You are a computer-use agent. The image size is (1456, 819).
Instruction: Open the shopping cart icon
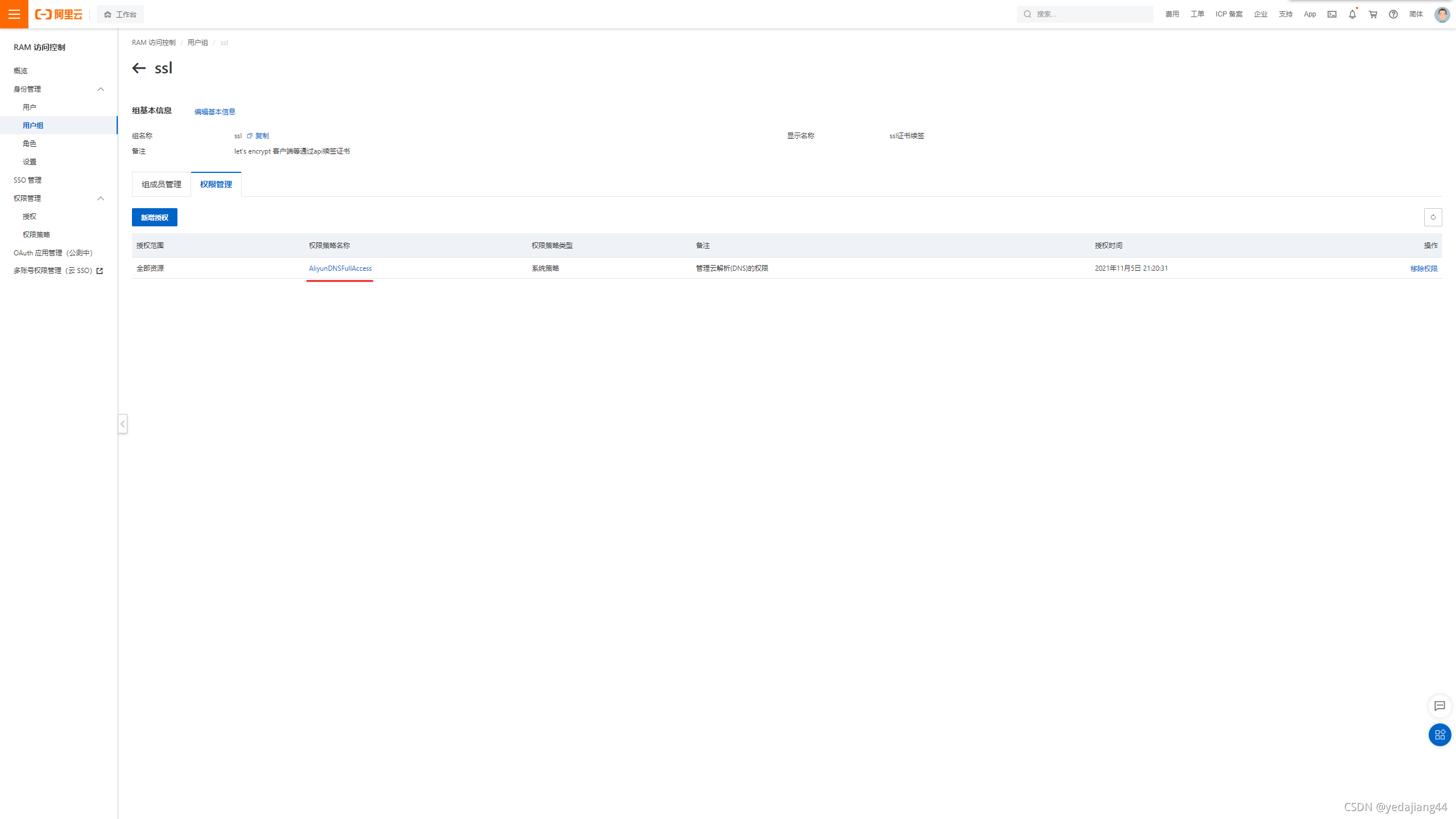(1372, 14)
